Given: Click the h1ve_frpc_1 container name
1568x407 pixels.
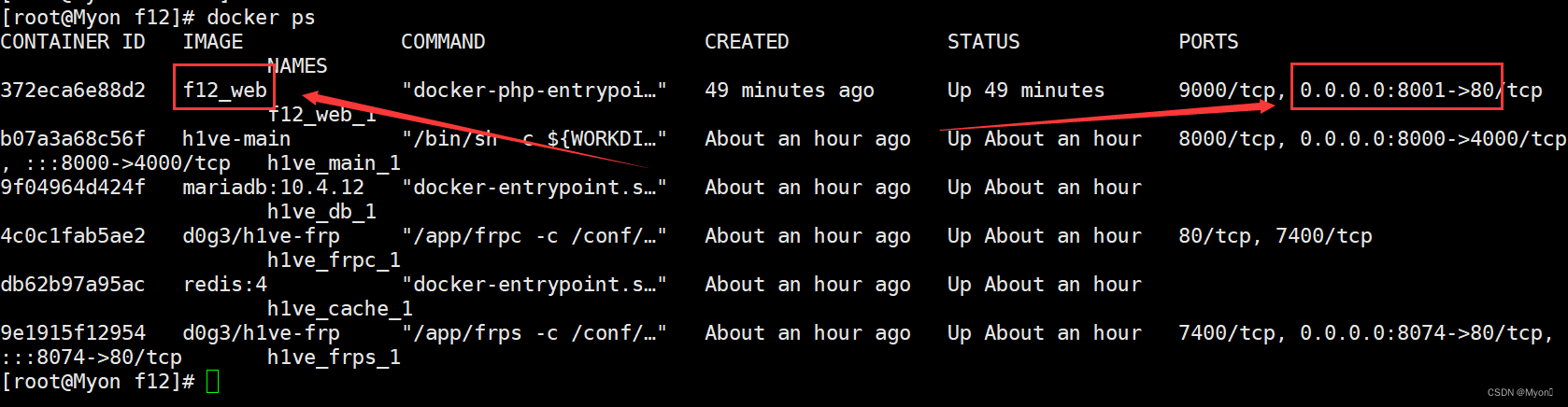Looking at the screenshot, I should point(335,260).
